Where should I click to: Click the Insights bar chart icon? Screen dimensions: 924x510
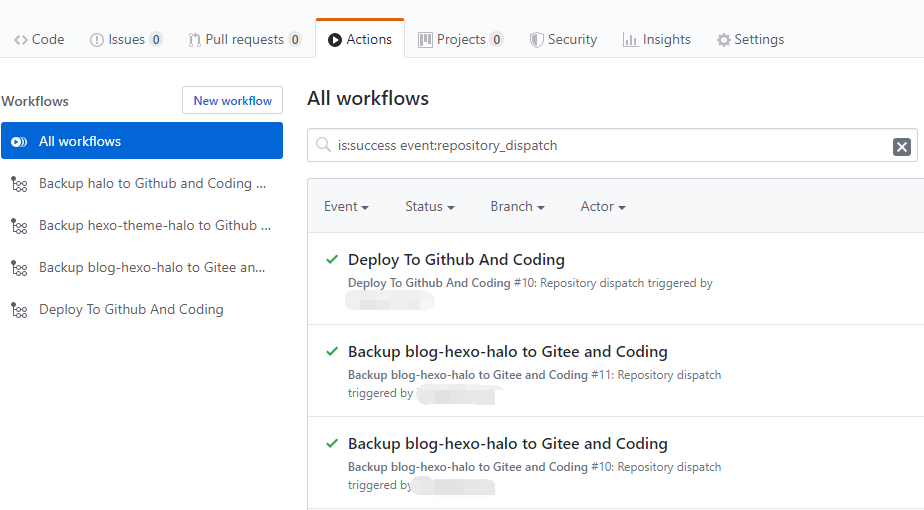[630, 40]
